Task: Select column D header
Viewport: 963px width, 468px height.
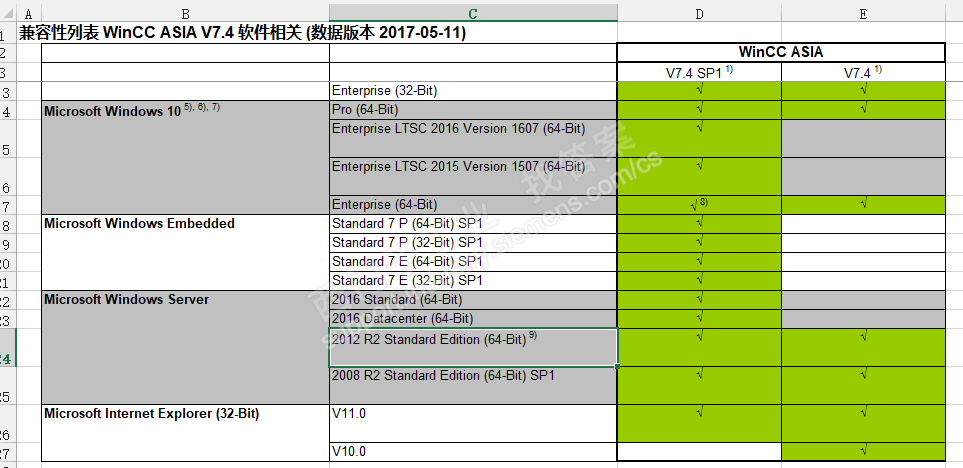Action: pos(699,14)
